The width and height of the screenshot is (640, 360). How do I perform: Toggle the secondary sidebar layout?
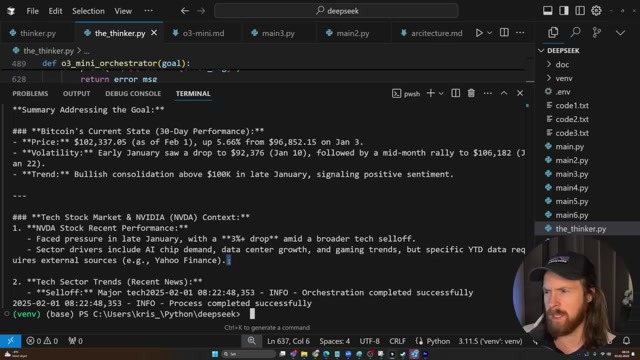580,11
